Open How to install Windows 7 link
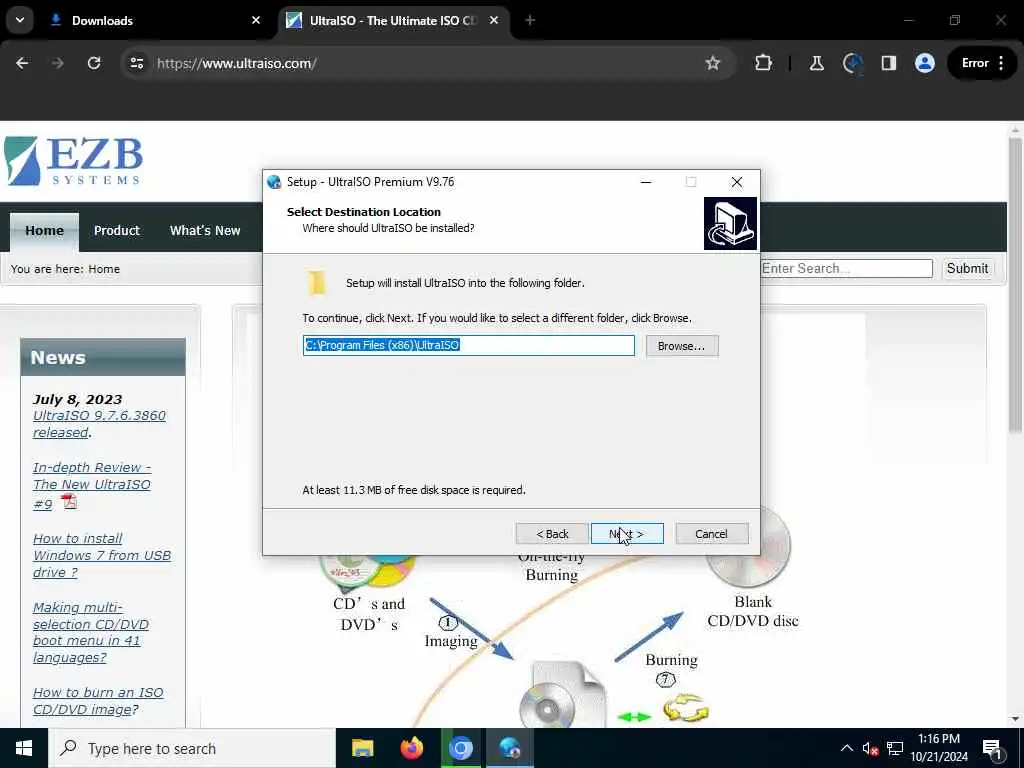The image size is (1024, 768). (102, 555)
